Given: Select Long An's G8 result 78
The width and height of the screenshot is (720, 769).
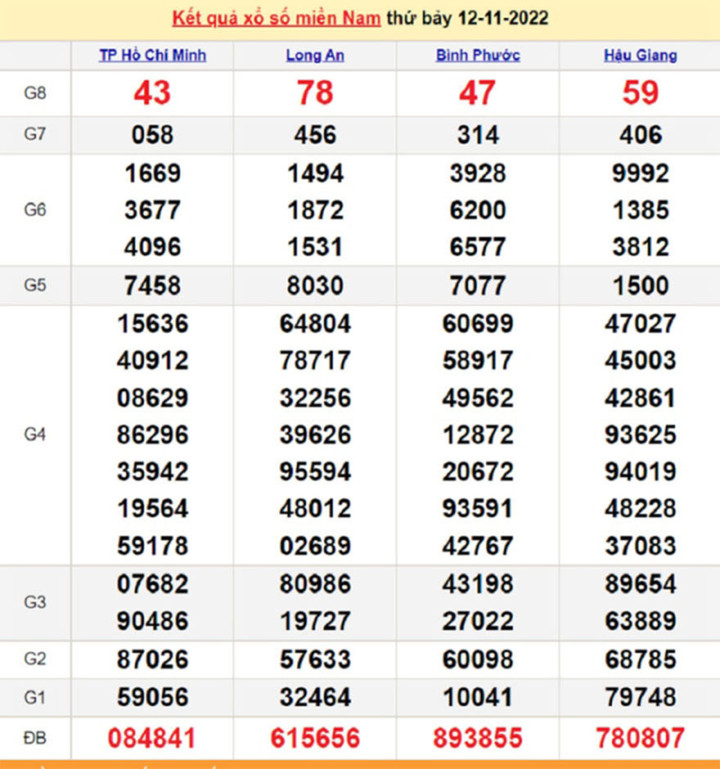Looking at the screenshot, I should [315, 93].
